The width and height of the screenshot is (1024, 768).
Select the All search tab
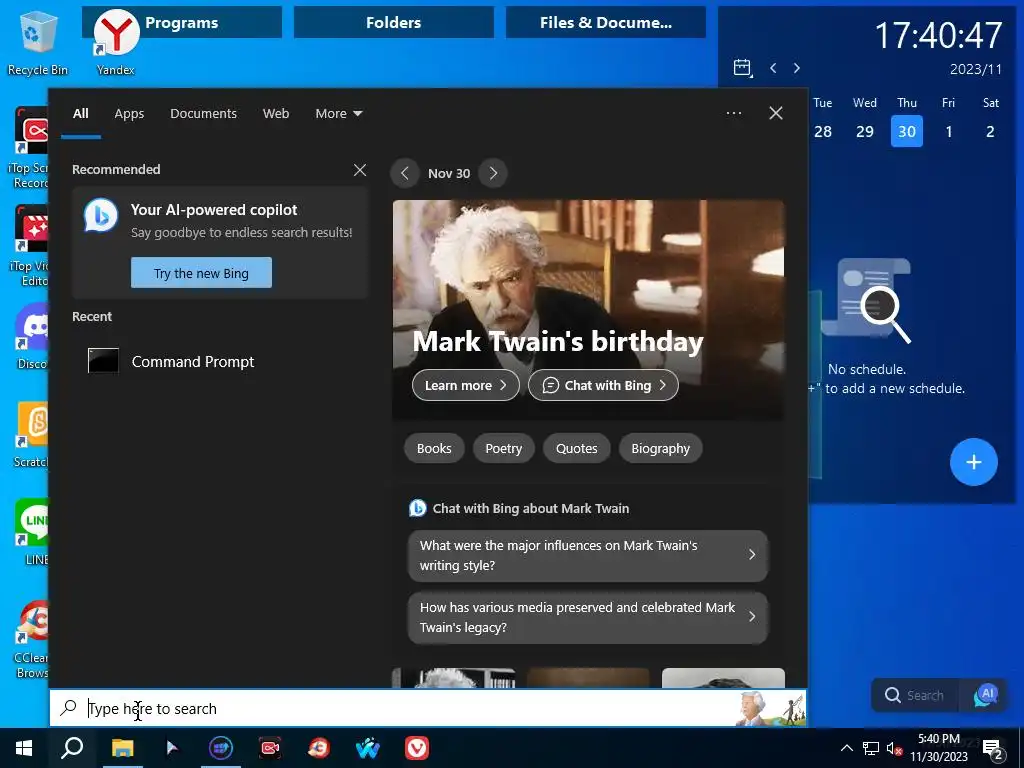click(80, 114)
